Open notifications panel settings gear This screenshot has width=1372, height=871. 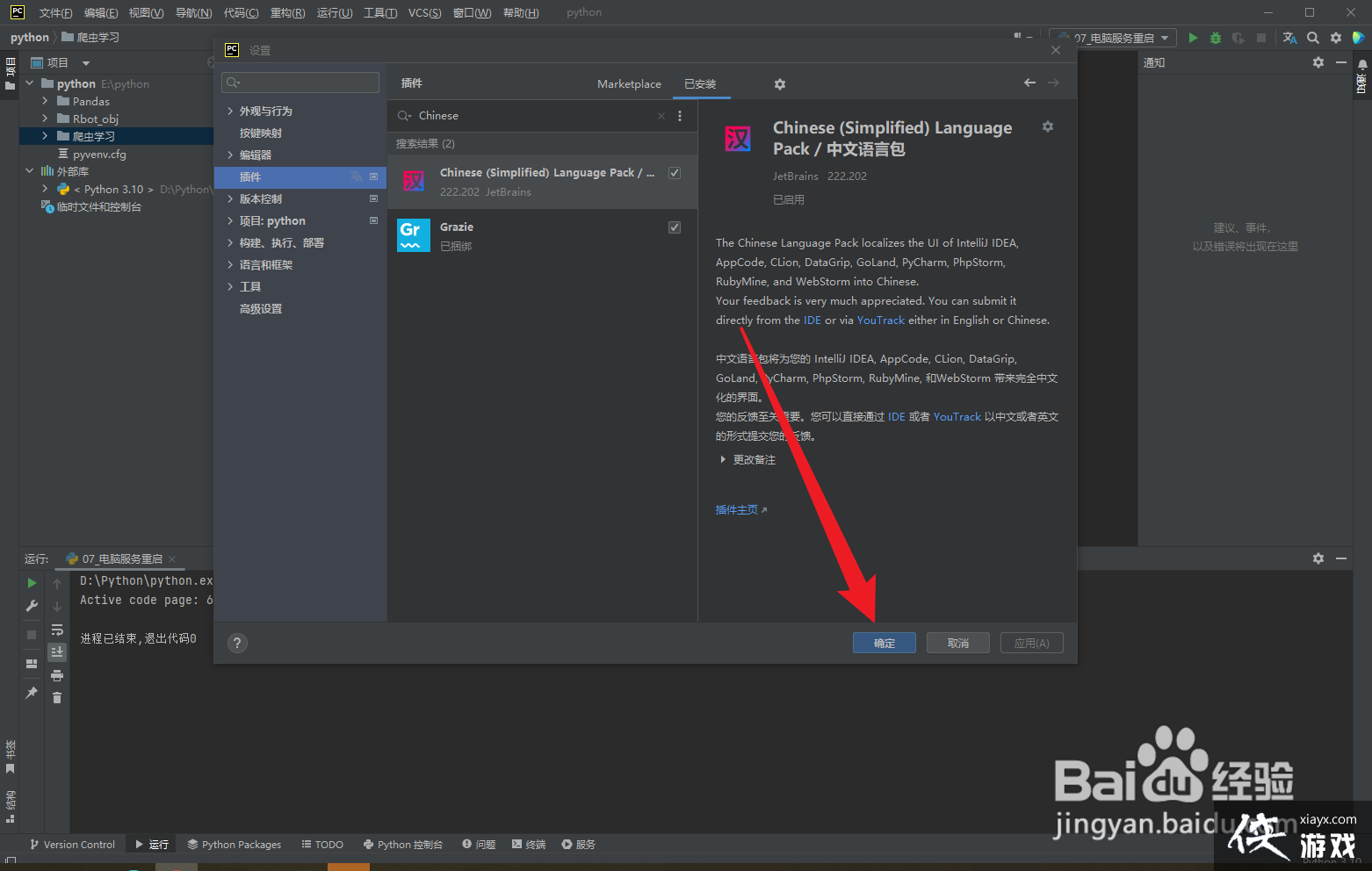(x=1318, y=62)
